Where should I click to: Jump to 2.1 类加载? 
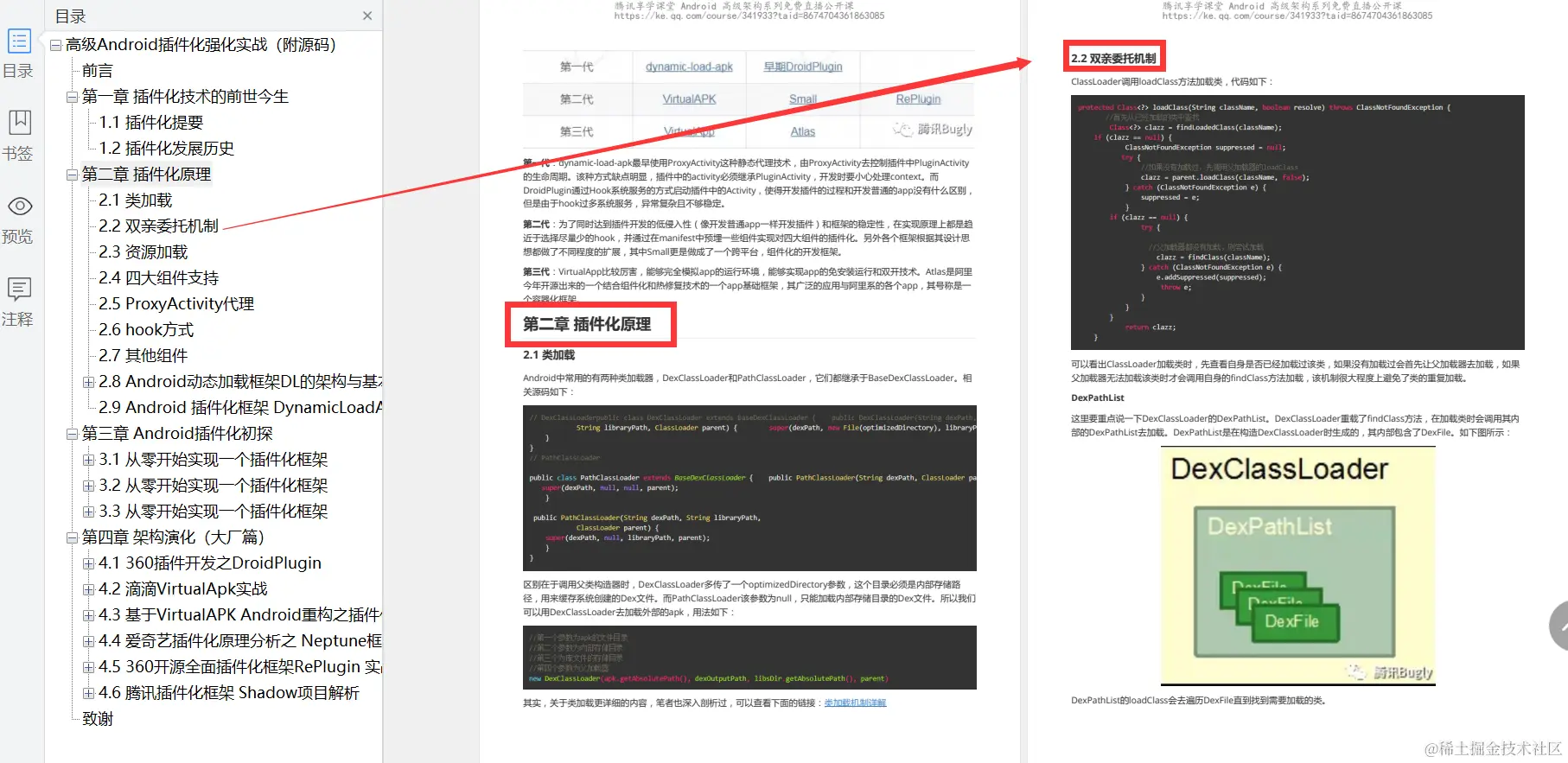(136, 200)
